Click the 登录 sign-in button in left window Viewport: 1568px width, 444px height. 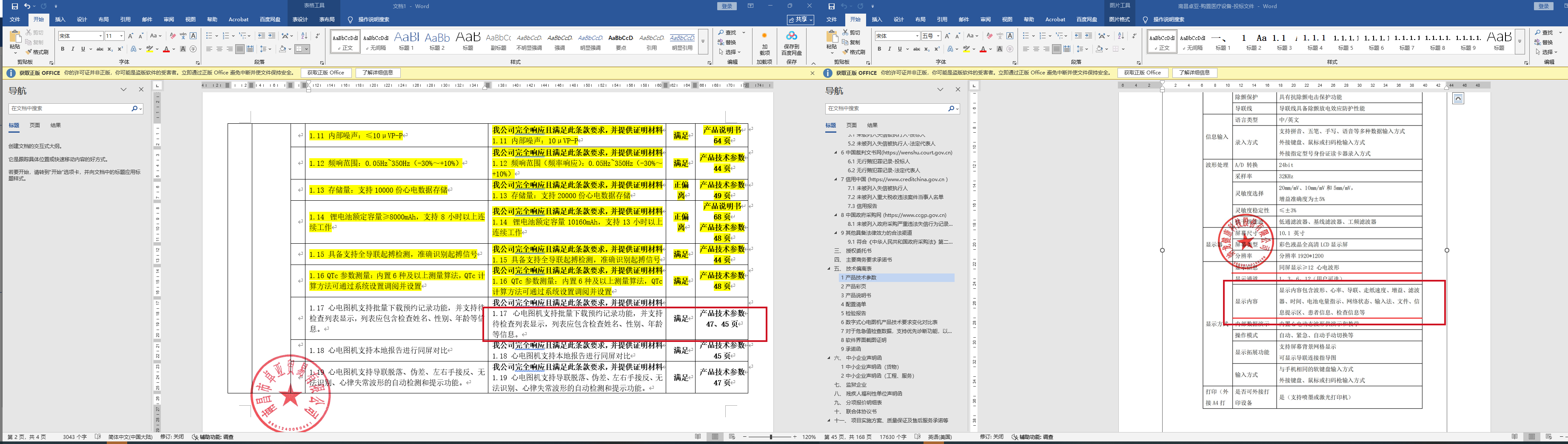(x=727, y=6)
